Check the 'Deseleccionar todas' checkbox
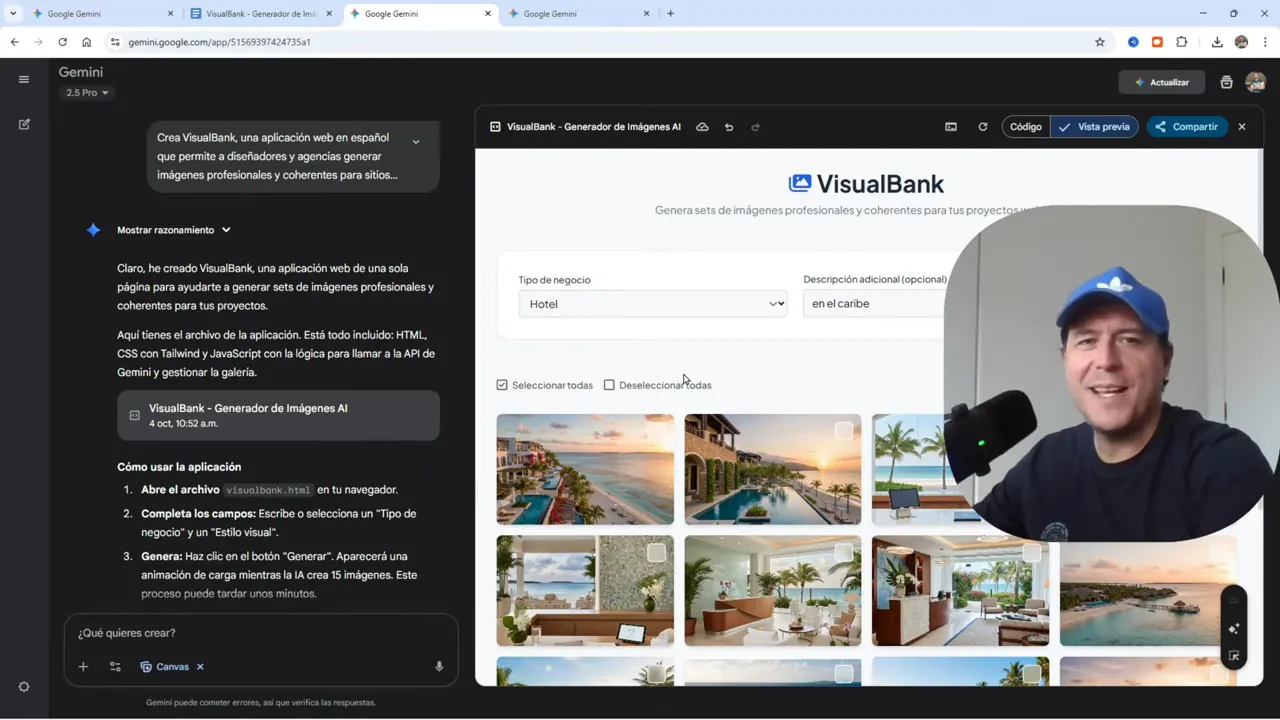Screen dimensions: 1280x720 click(609, 385)
